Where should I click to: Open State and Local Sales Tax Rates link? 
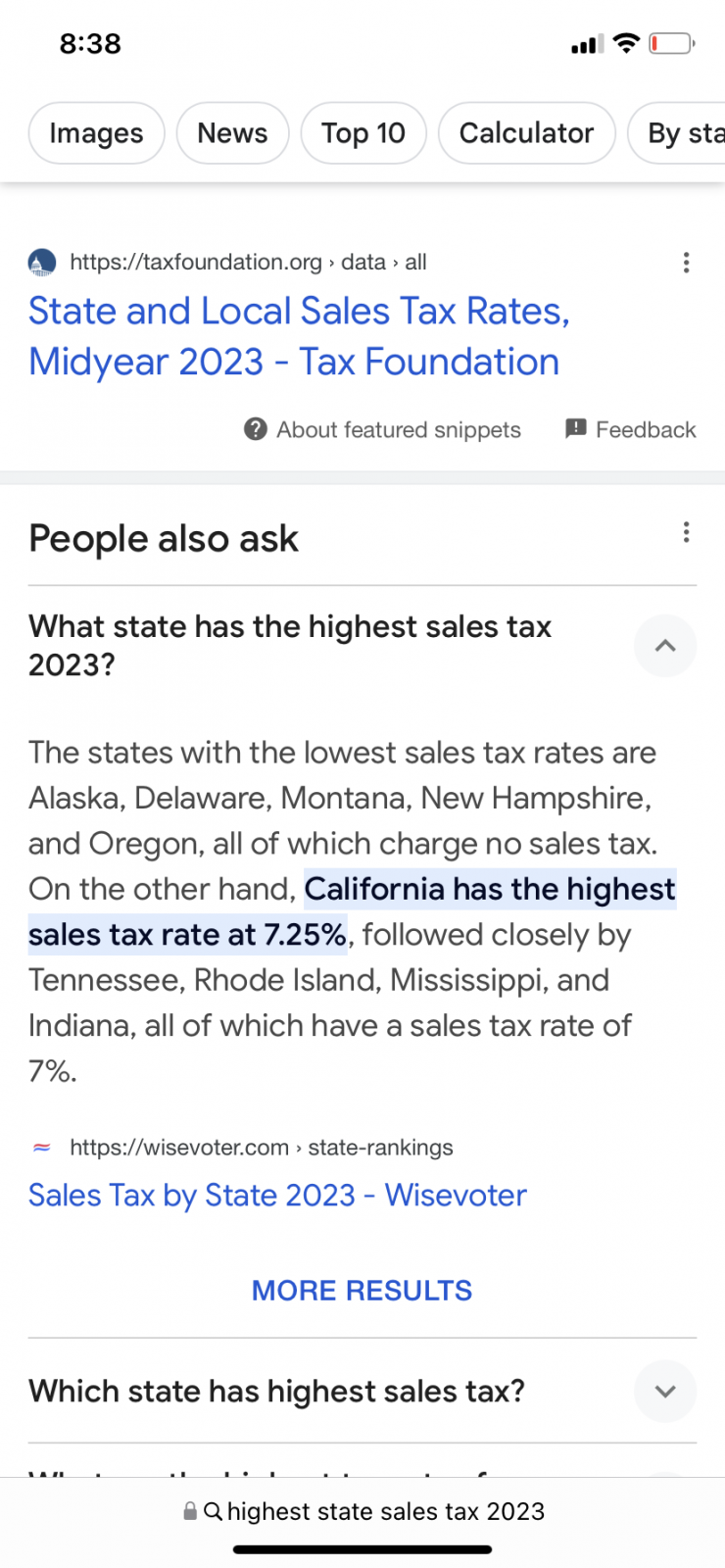pos(299,336)
